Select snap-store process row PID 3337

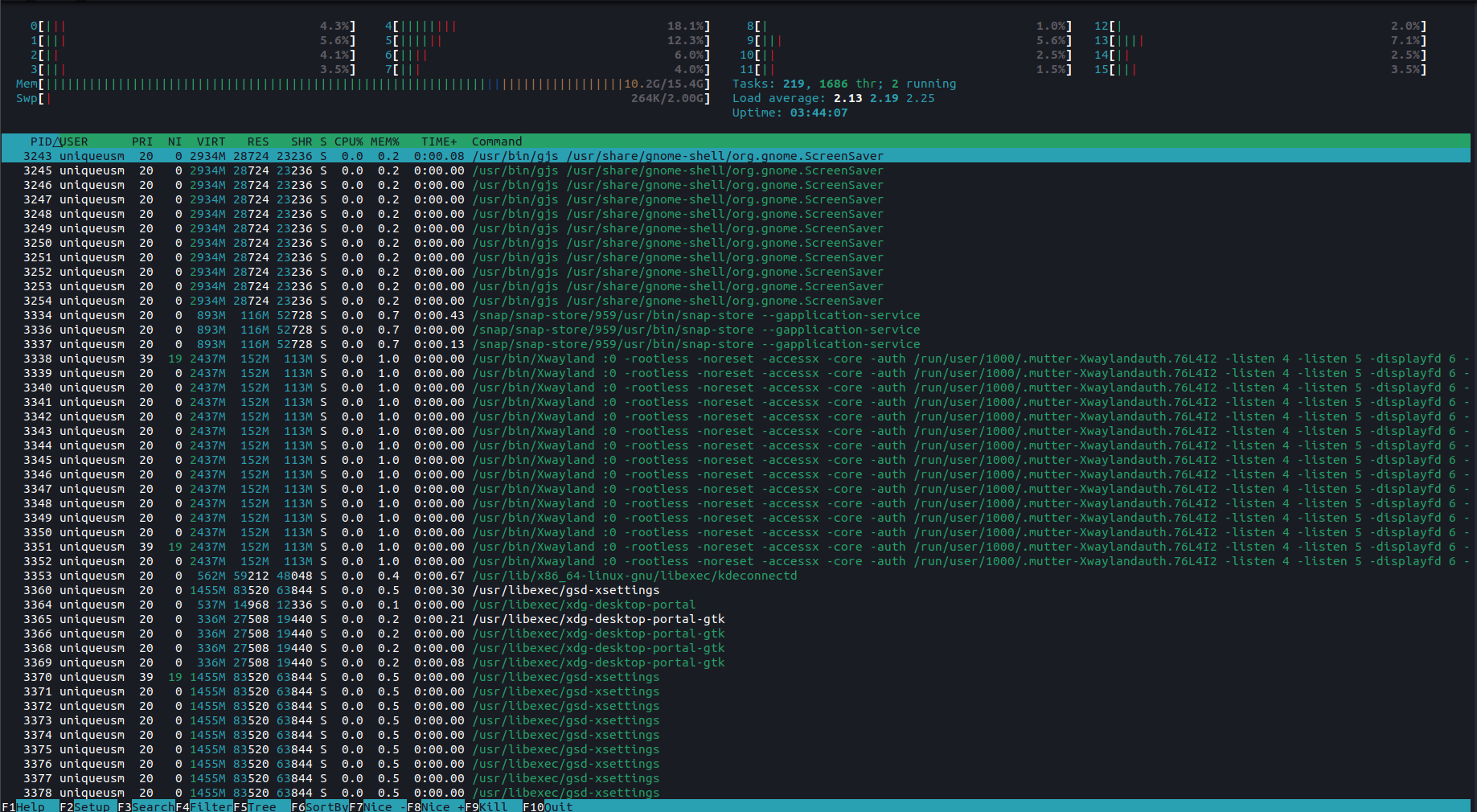736,344
